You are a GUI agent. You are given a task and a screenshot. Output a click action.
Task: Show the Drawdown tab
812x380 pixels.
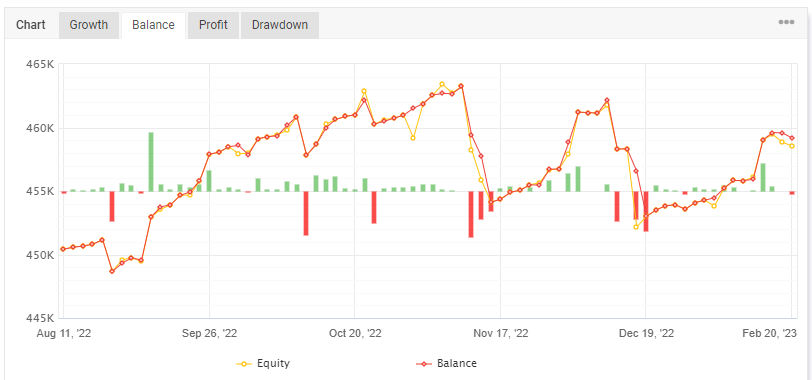coord(280,25)
